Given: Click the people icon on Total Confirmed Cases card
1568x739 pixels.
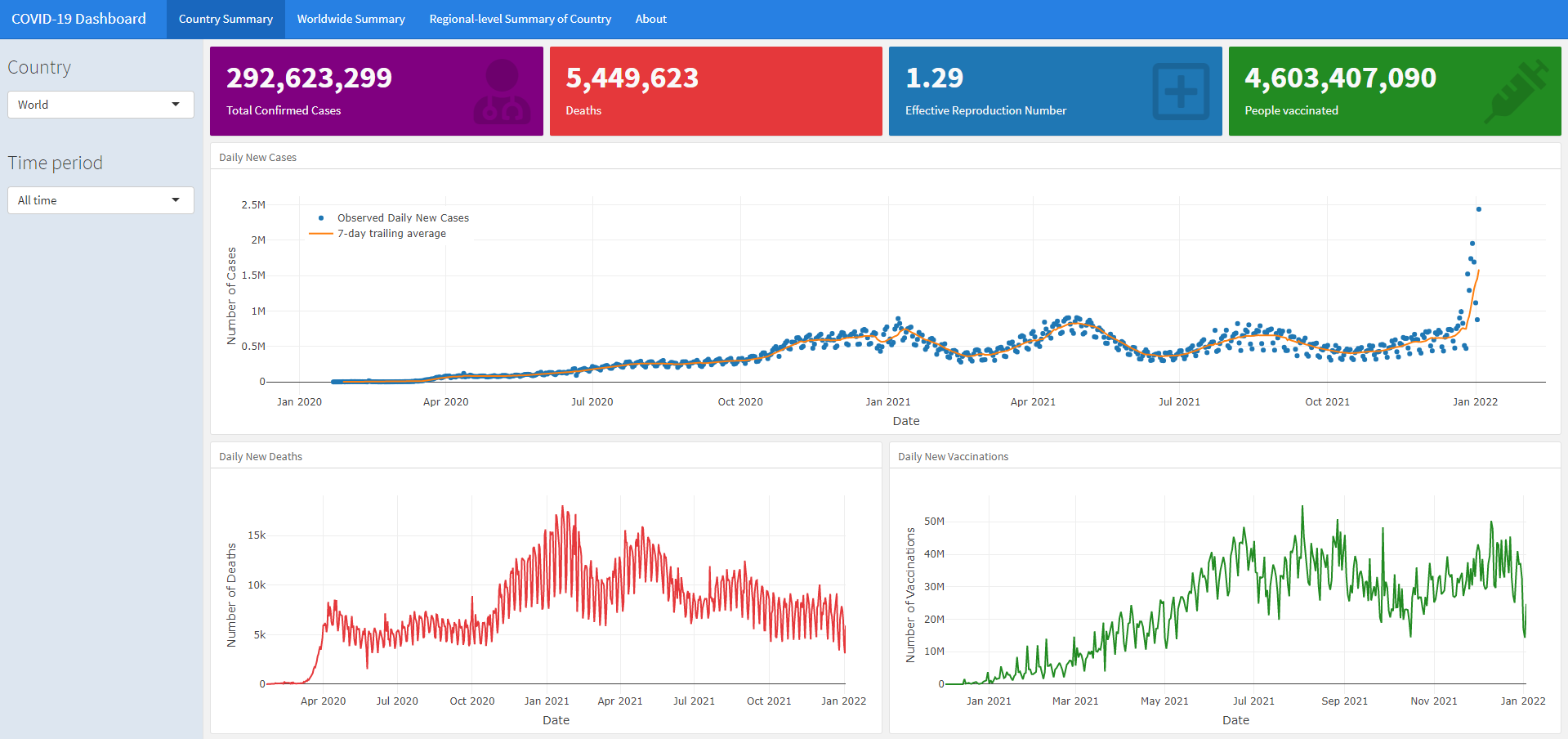Looking at the screenshot, I should pos(504,91).
